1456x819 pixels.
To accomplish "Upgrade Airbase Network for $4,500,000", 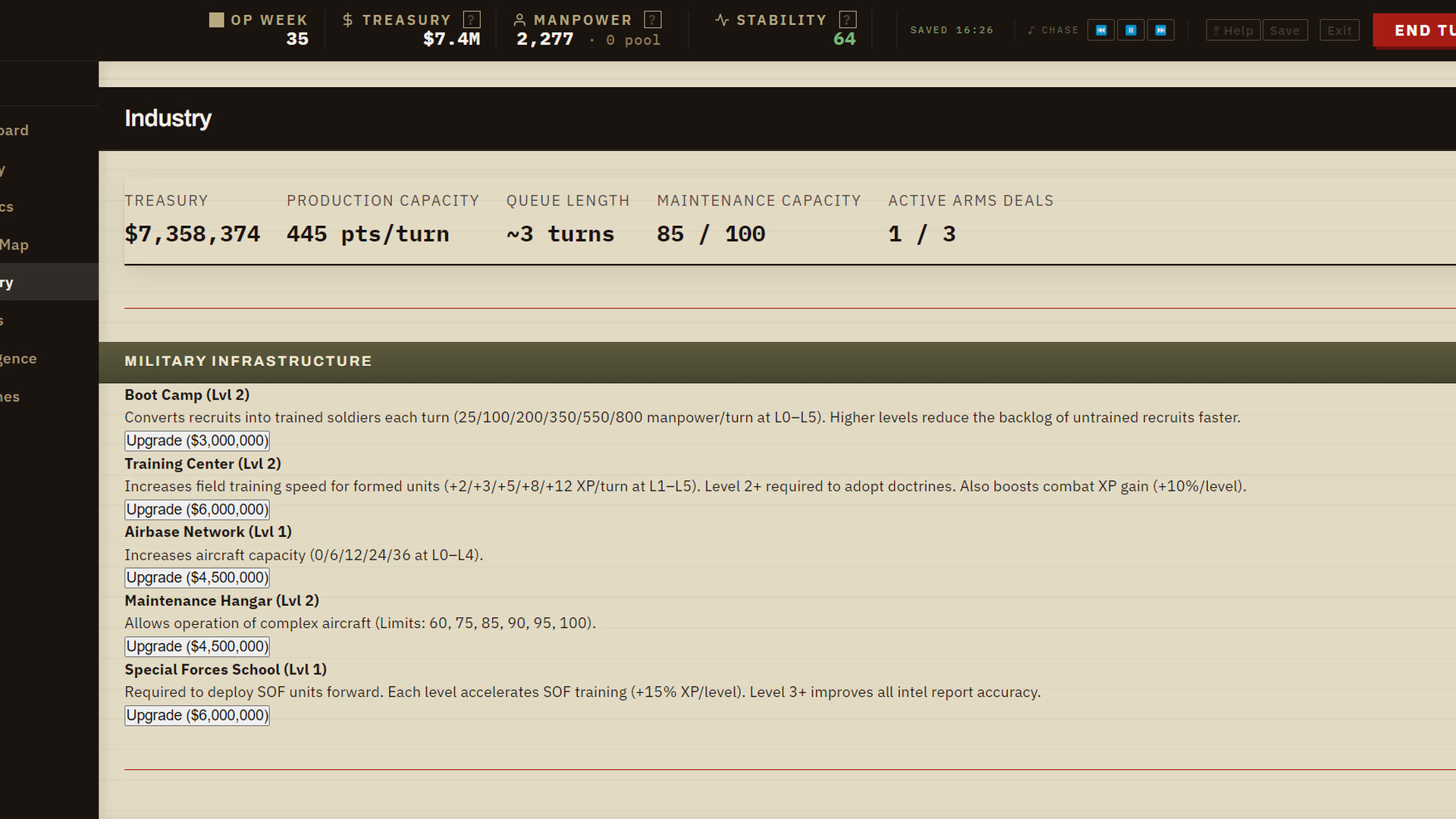I will [197, 578].
